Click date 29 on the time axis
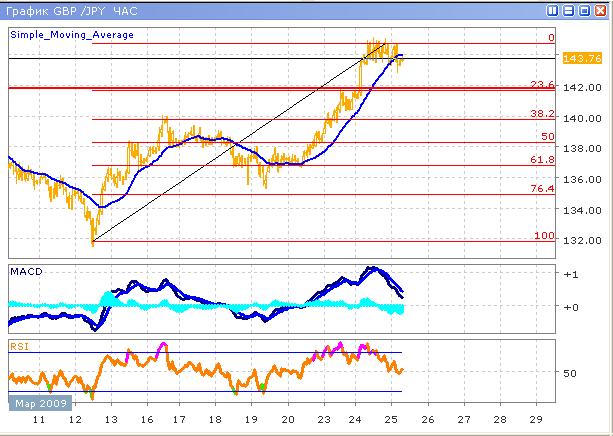 pos(537,422)
